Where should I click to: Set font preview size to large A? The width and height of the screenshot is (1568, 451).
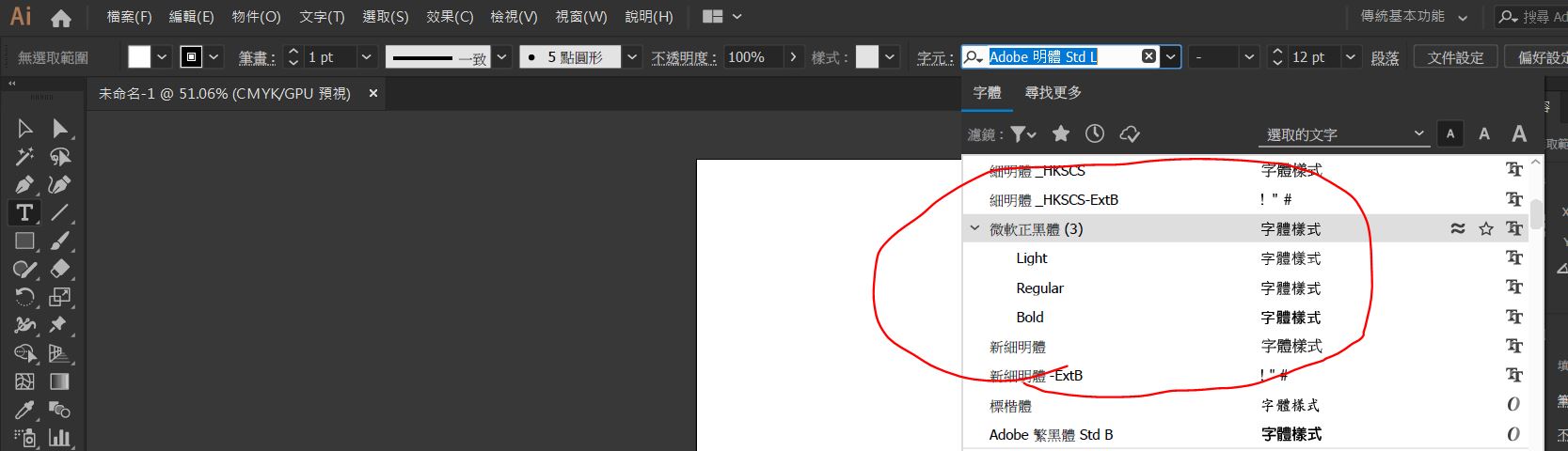coord(1519,134)
